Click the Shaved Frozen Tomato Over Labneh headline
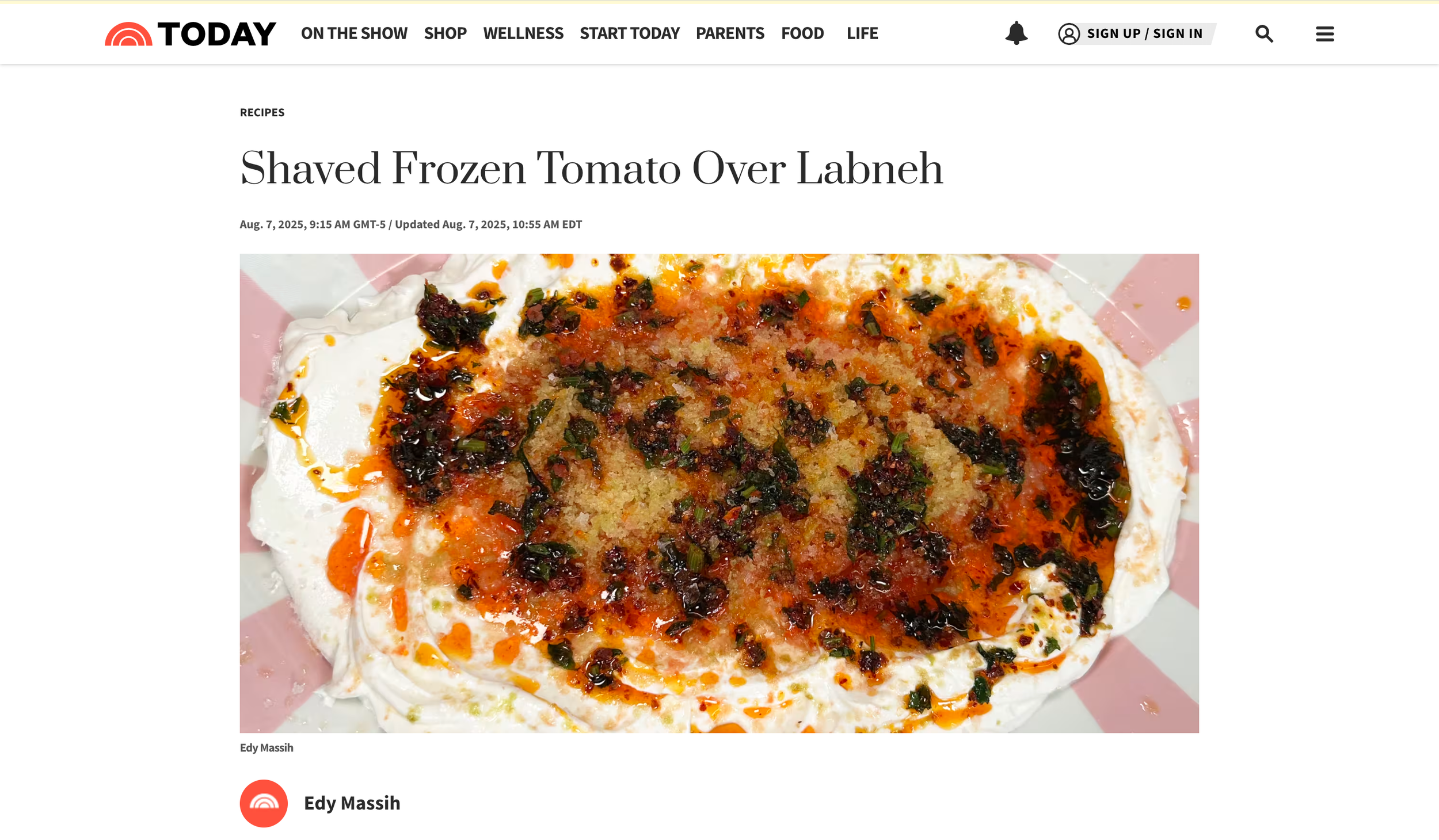The height and width of the screenshot is (840, 1439). [591, 168]
